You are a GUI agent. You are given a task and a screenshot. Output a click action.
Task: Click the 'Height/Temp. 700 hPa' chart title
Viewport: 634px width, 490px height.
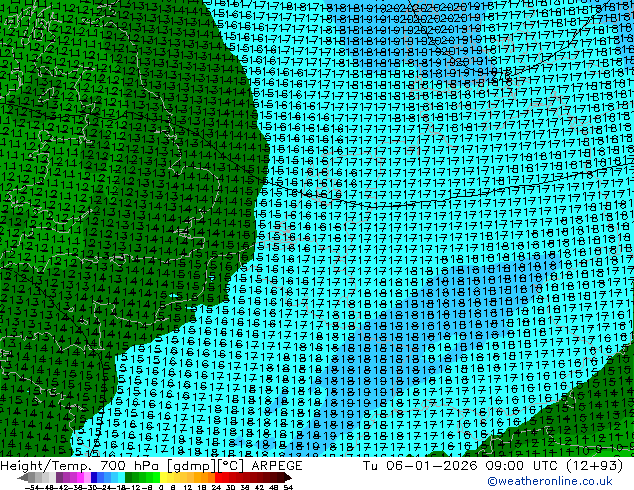(x=81, y=466)
